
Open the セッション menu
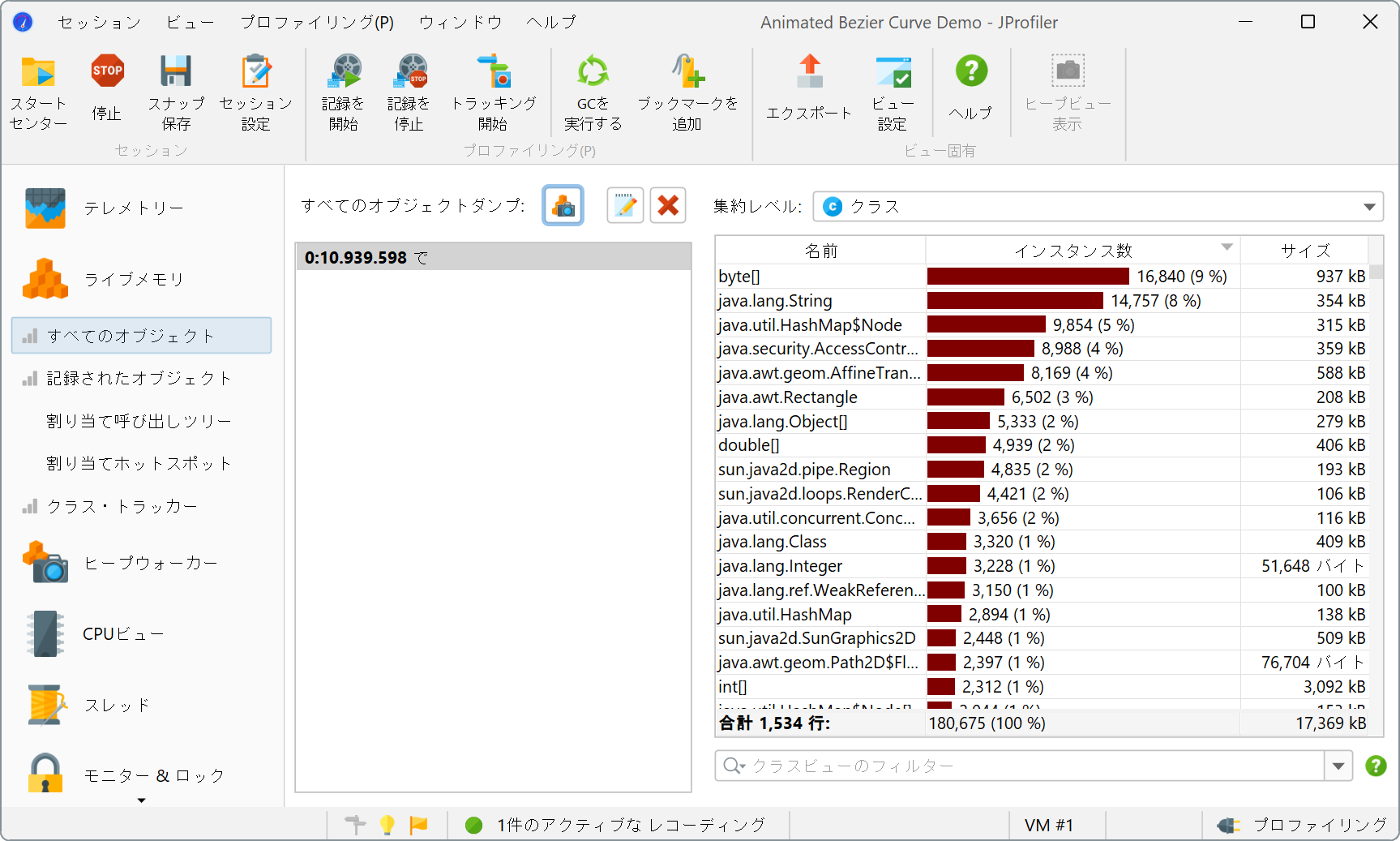pyautogui.click(x=100, y=23)
